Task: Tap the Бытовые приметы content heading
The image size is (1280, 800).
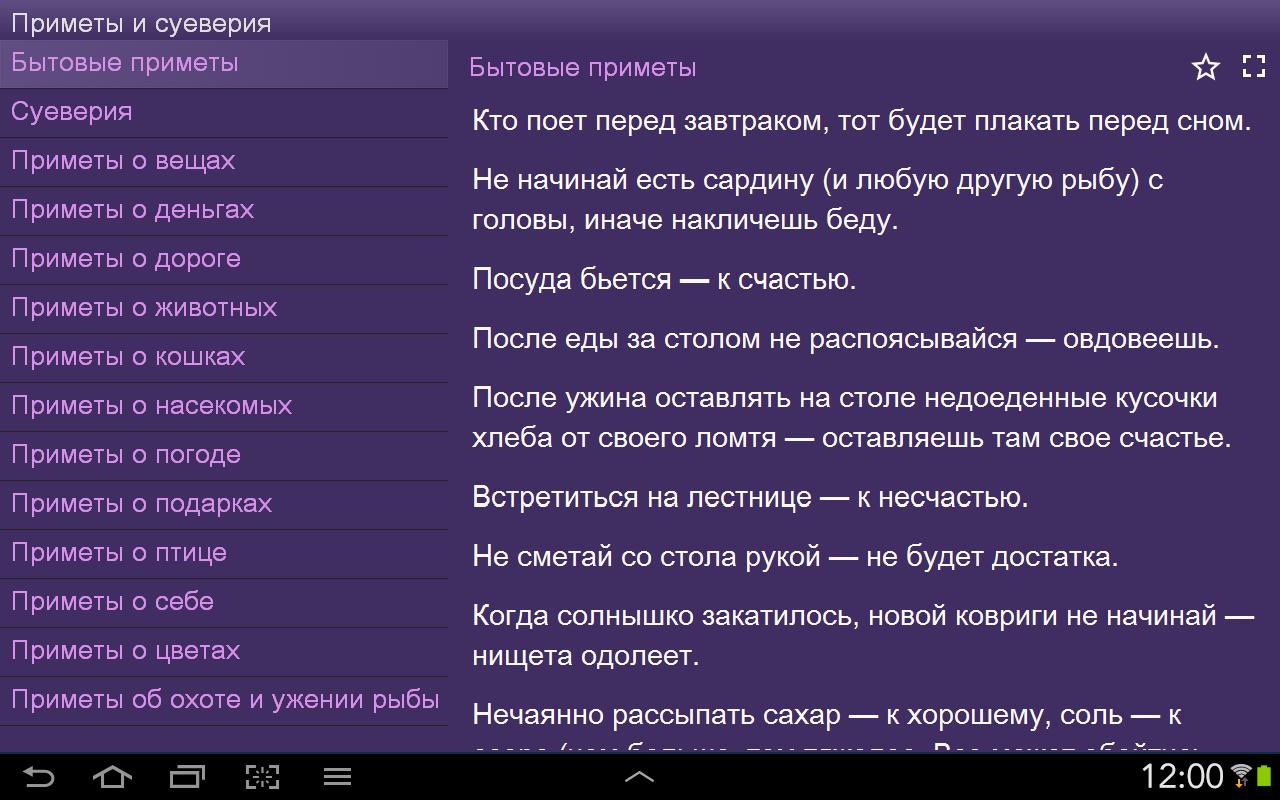Action: pos(583,68)
